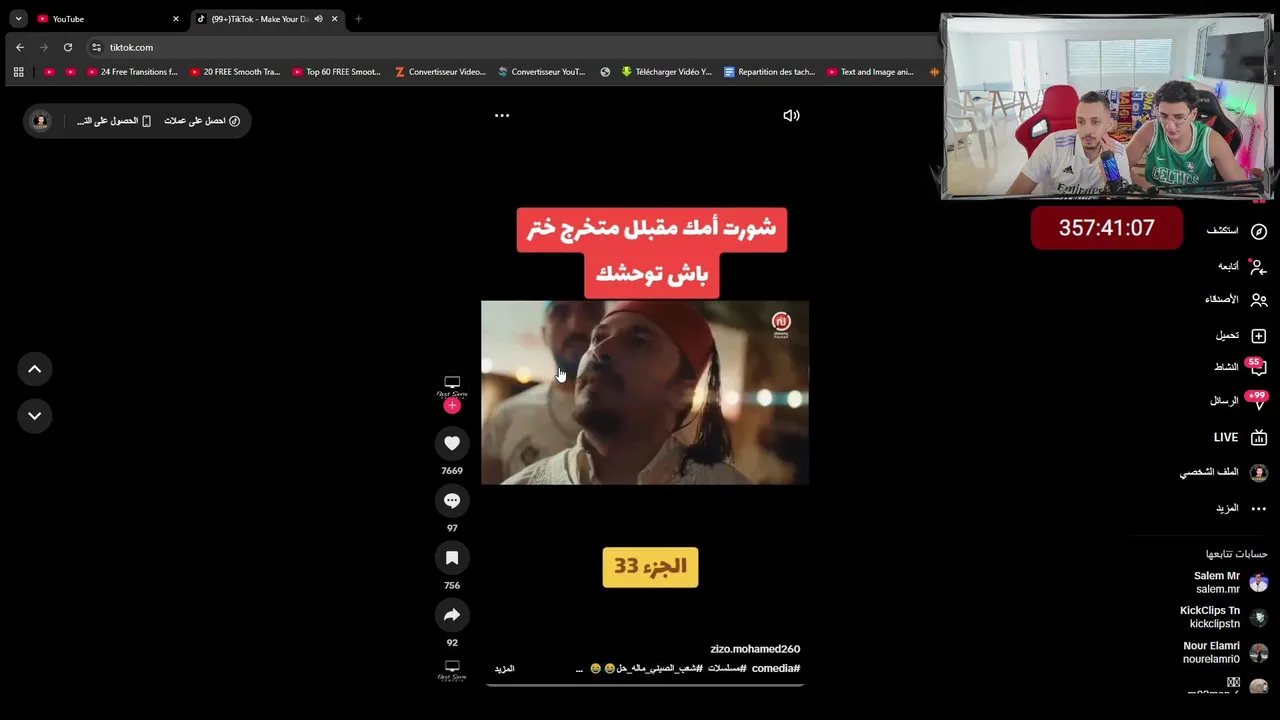Open the profile avatar in the top-left pill
Screen dimensions: 1280x720
coord(40,121)
